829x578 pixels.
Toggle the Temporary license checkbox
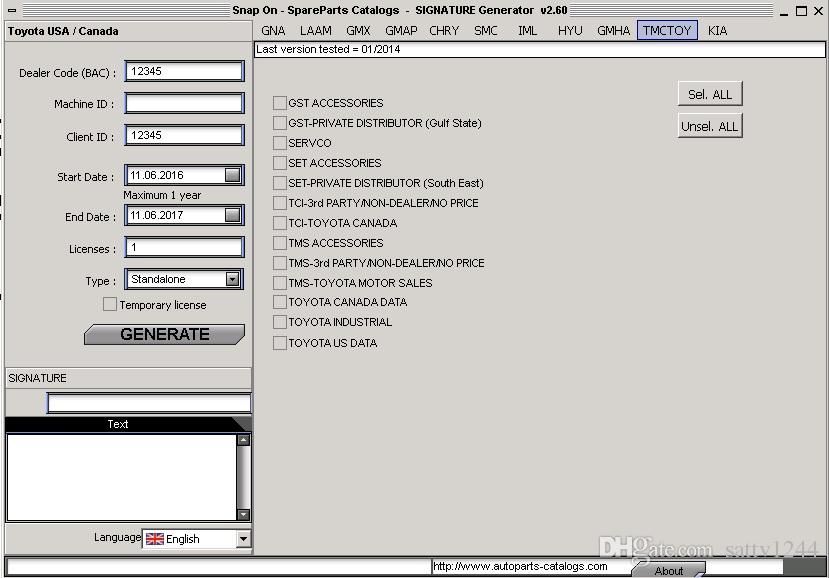point(110,304)
